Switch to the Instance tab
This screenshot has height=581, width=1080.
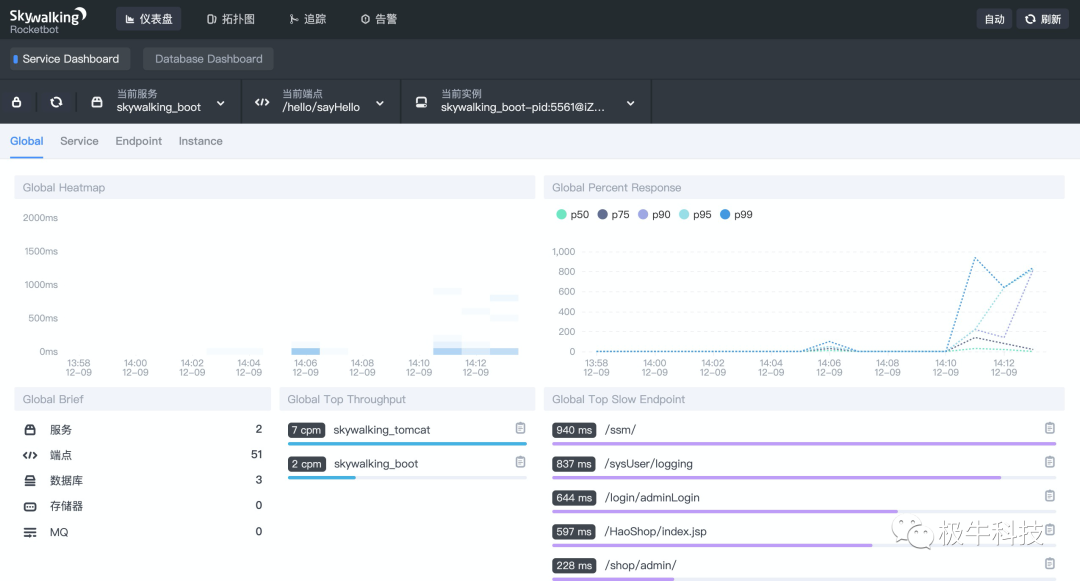(200, 141)
